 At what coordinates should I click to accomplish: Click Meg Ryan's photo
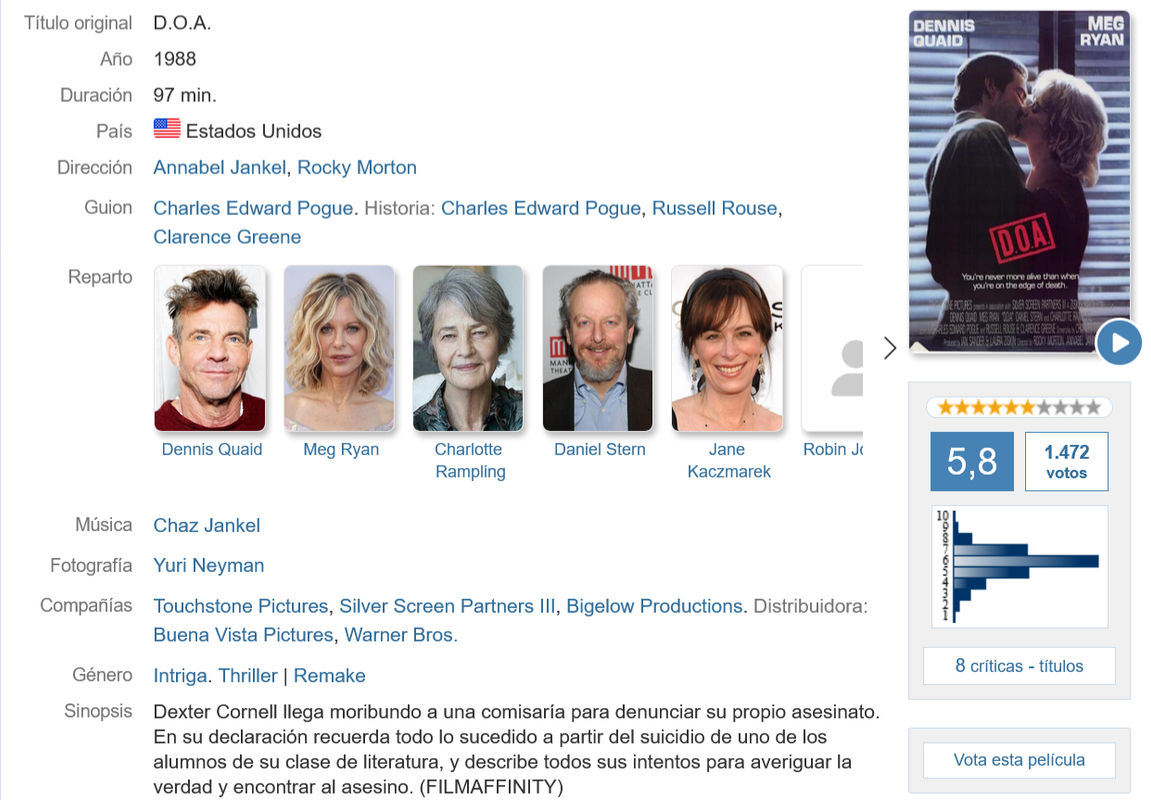[x=339, y=348]
